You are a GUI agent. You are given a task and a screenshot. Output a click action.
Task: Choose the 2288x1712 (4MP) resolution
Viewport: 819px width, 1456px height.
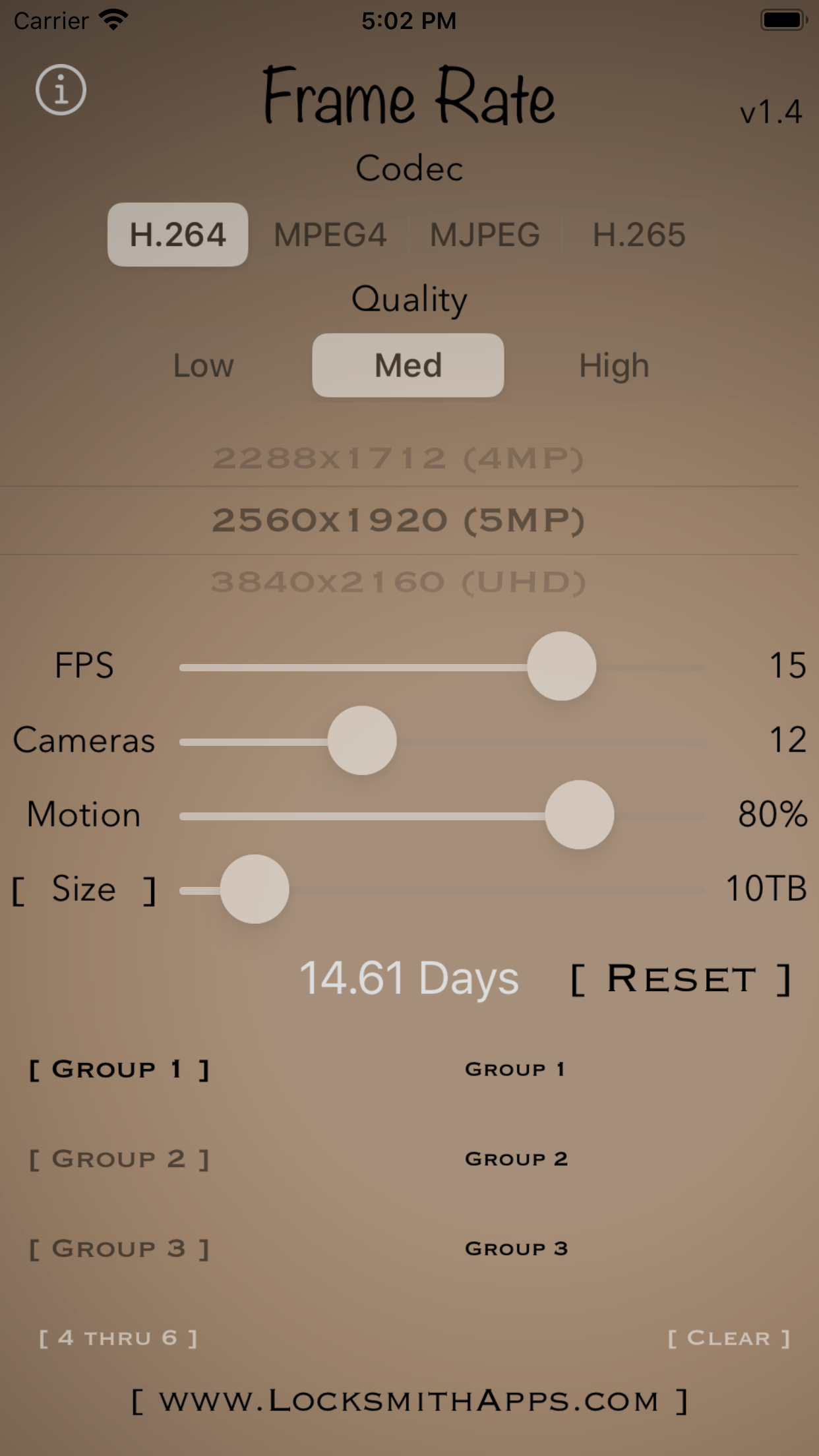pyautogui.click(x=400, y=458)
